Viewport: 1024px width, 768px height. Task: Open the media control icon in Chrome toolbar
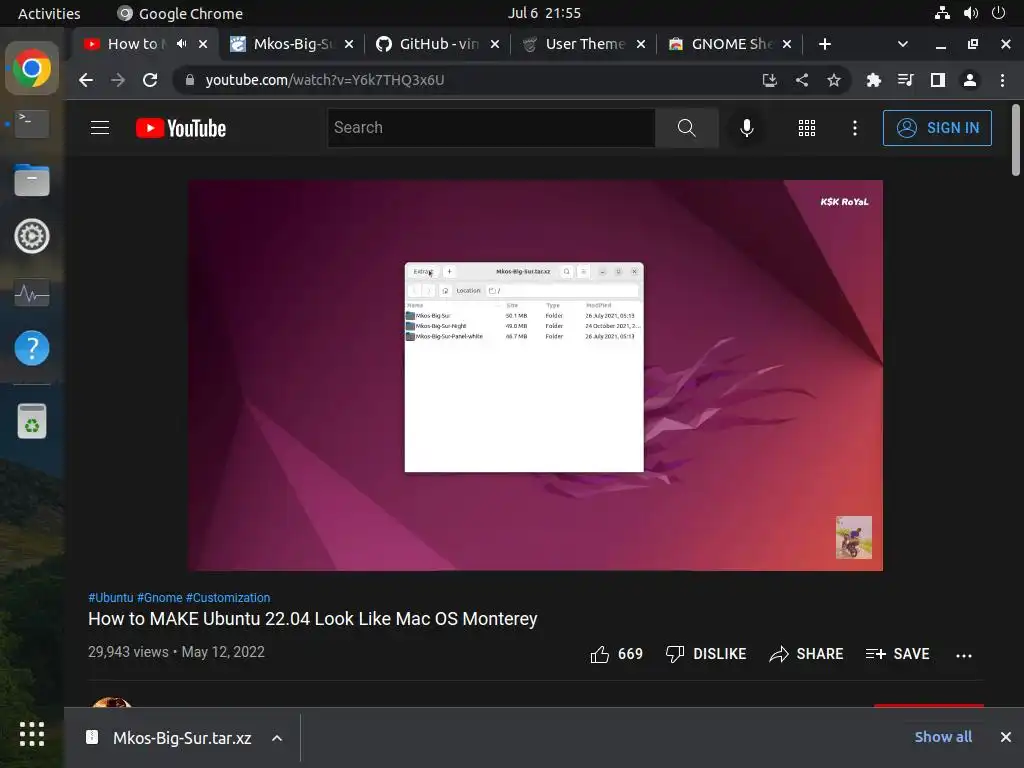905,80
